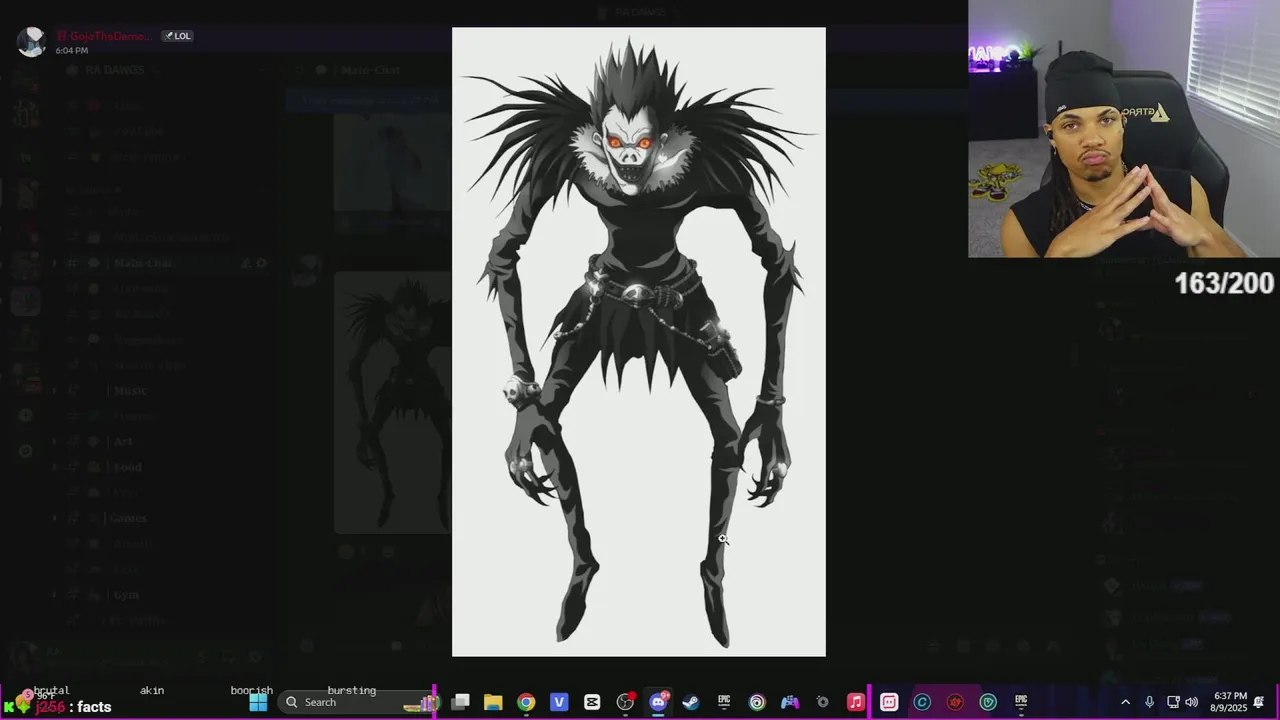Viewport: 1280px width, 720px height.
Task: Open File Explorer from the taskbar
Action: pyautogui.click(x=493, y=702)
